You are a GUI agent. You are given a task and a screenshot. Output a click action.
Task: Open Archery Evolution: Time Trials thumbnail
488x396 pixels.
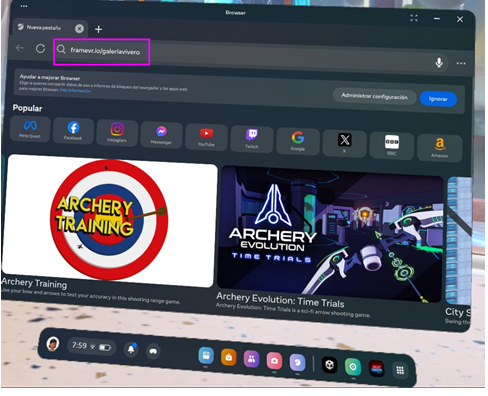tap(330, 234)
